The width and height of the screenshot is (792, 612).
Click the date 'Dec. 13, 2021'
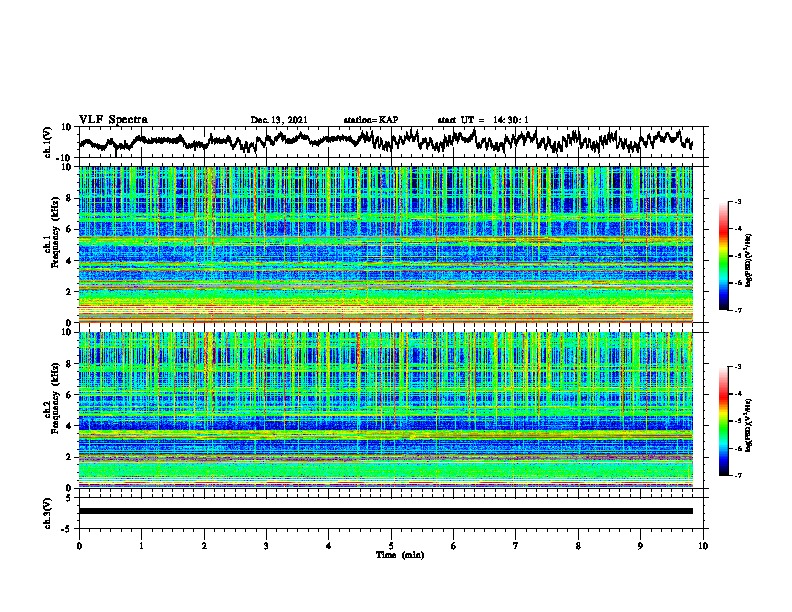click(279, 120)
